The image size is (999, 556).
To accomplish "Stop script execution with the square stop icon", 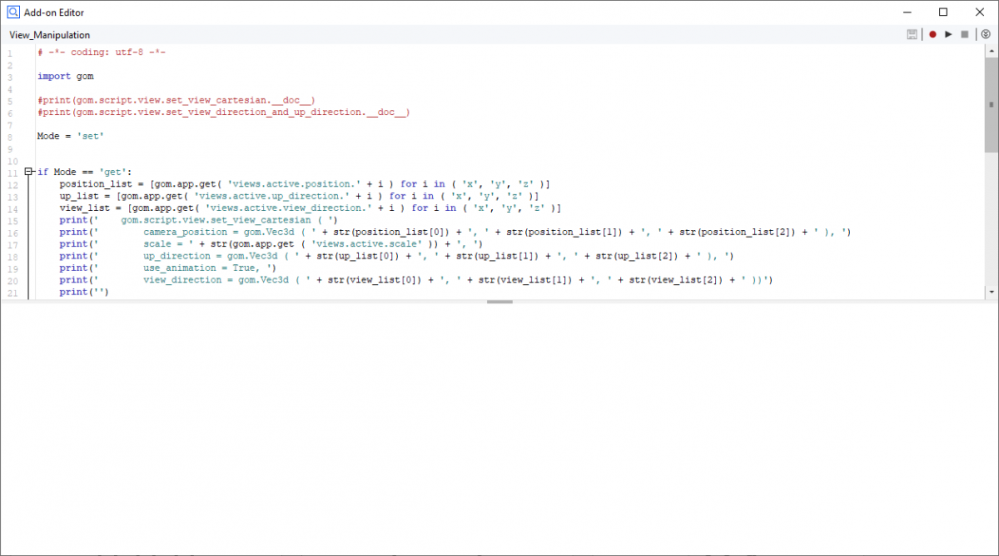I will pos(965,34).
